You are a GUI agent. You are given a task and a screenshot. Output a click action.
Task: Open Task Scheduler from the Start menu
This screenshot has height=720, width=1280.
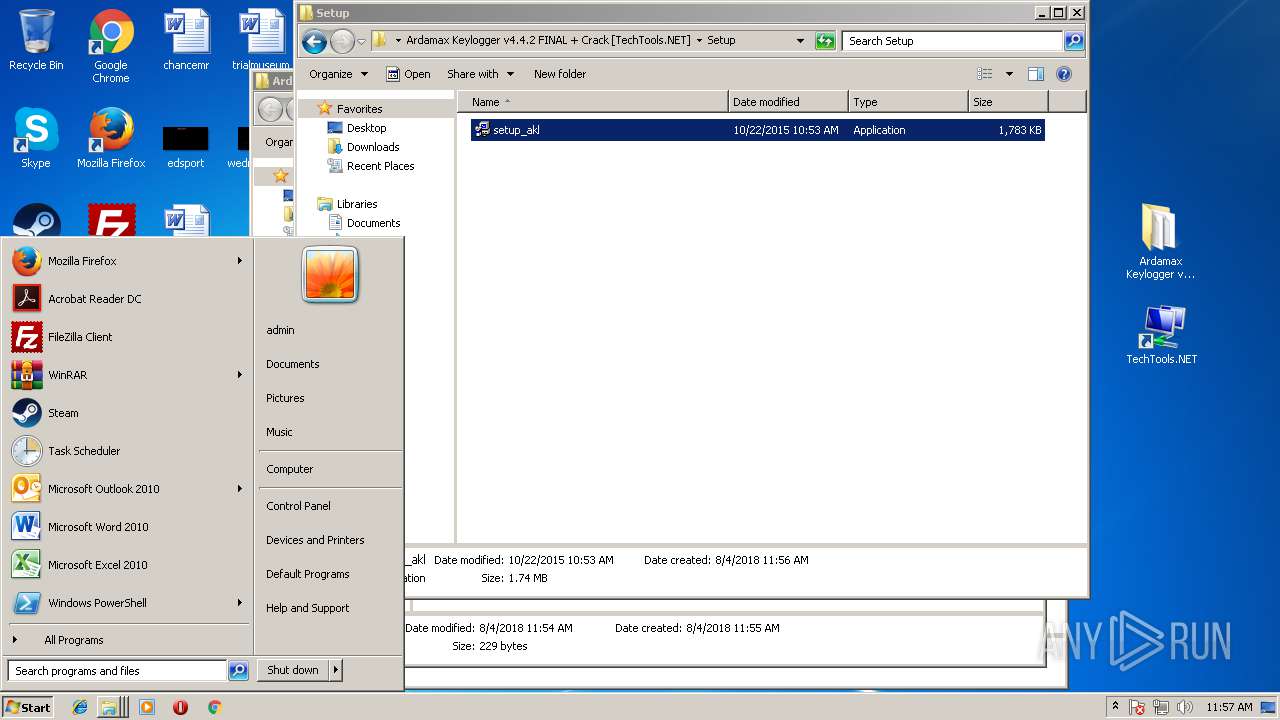tap(128, 451)
